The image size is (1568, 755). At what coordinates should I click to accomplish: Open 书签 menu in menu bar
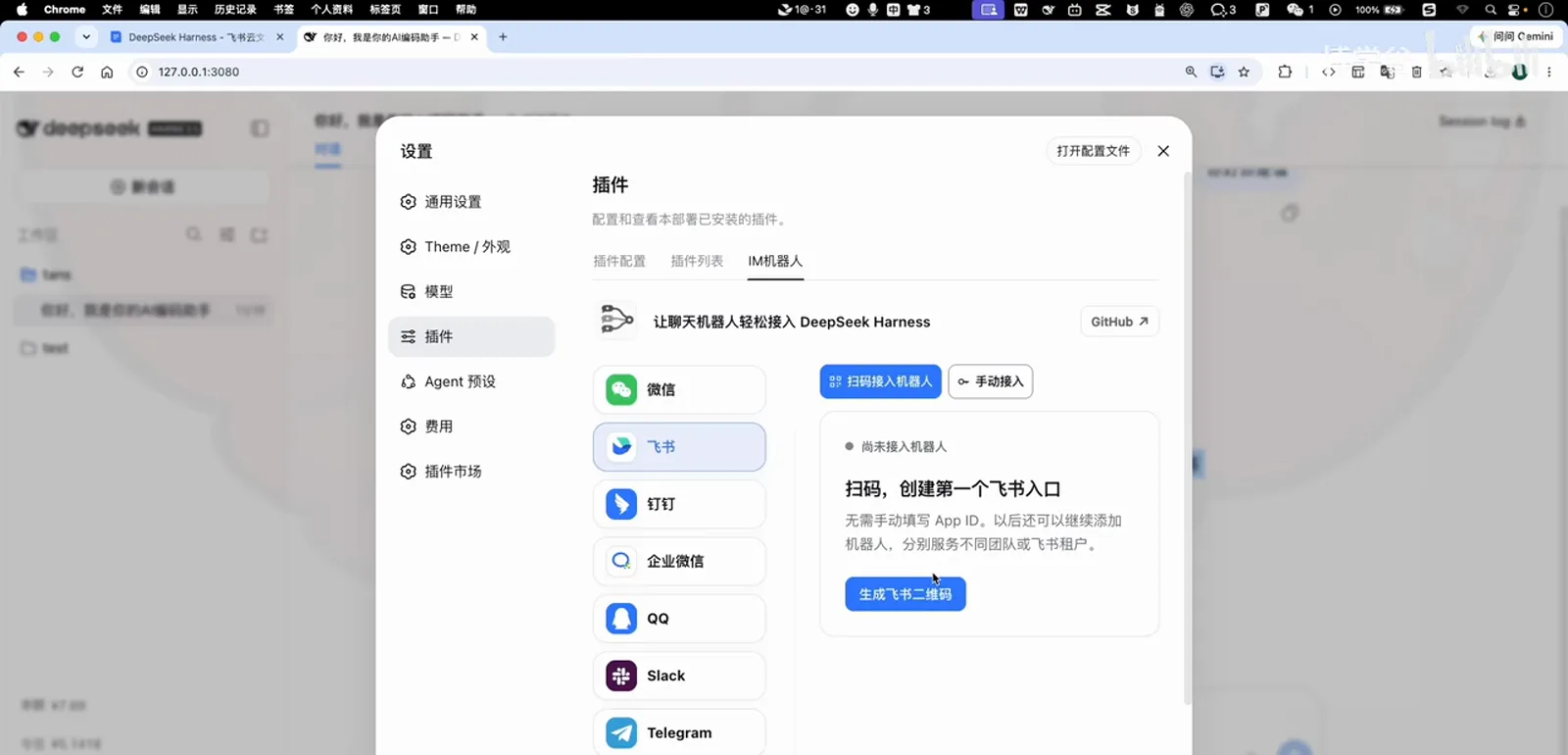click(283, 10)
